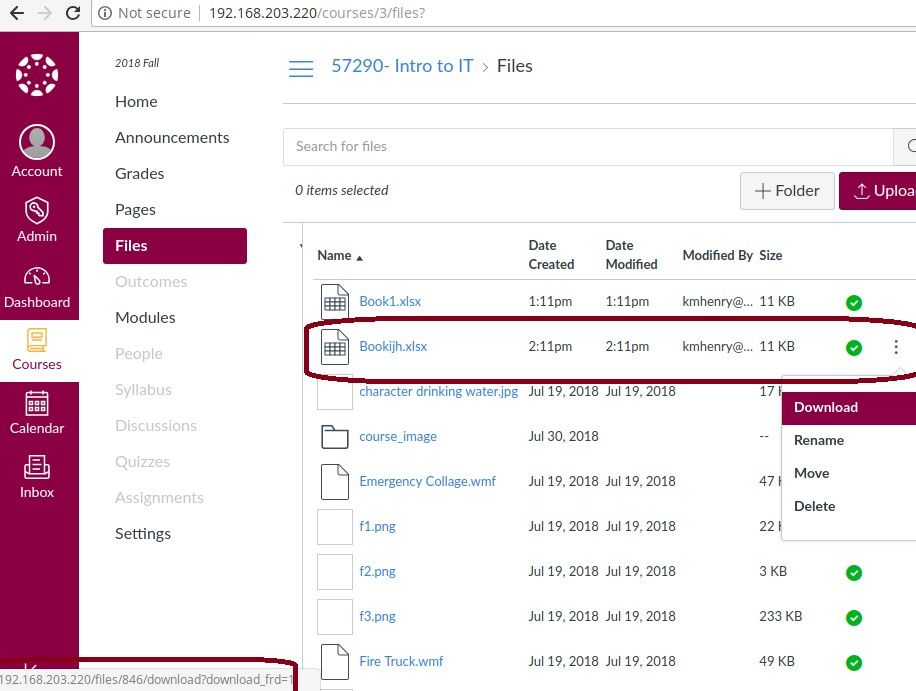The height and width of the screenshot is (691, 916).
Task: Open Modules in the course navigation
Action: click(x=145, y=318)
